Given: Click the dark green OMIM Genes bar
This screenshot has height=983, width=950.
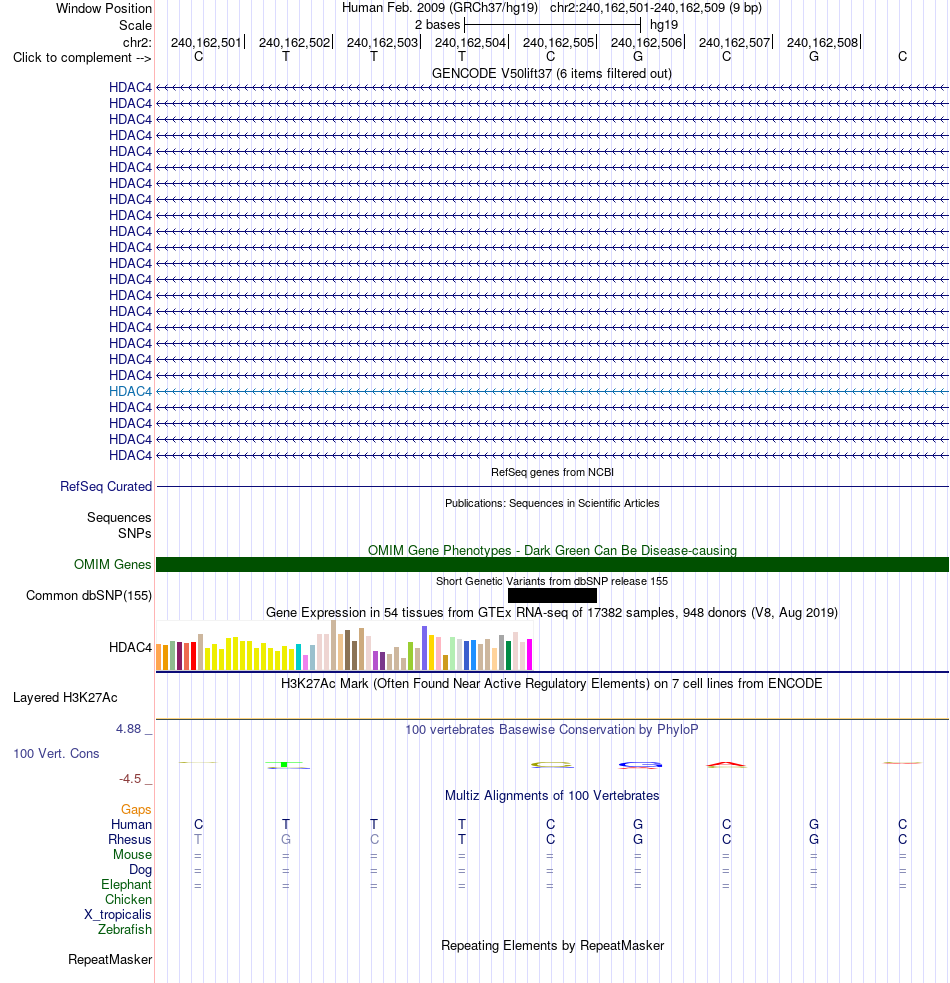Looking at the screenshot, I should [552, 564].
